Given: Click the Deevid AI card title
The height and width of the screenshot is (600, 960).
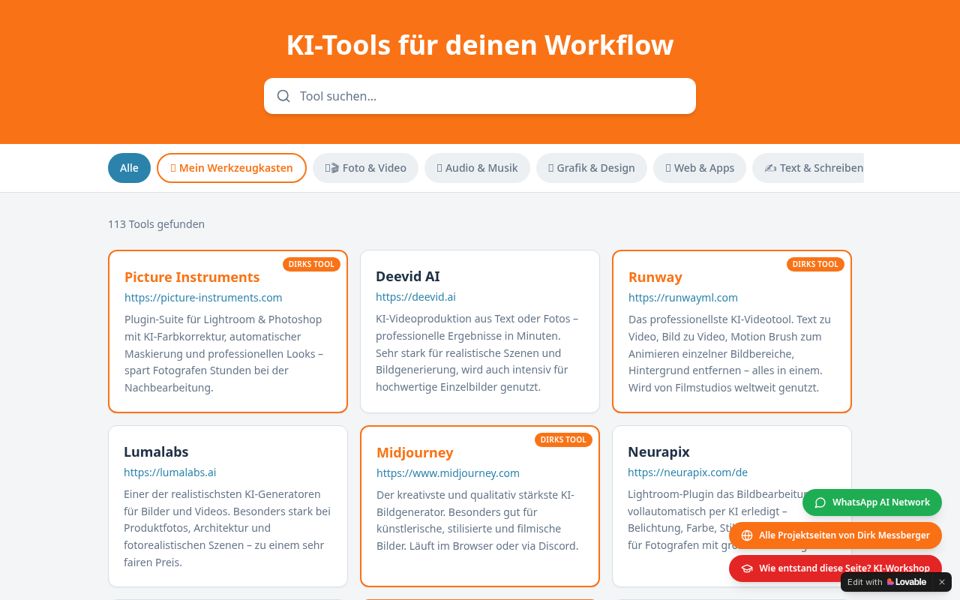Looking at the screenshot, I should coord(408,277).
